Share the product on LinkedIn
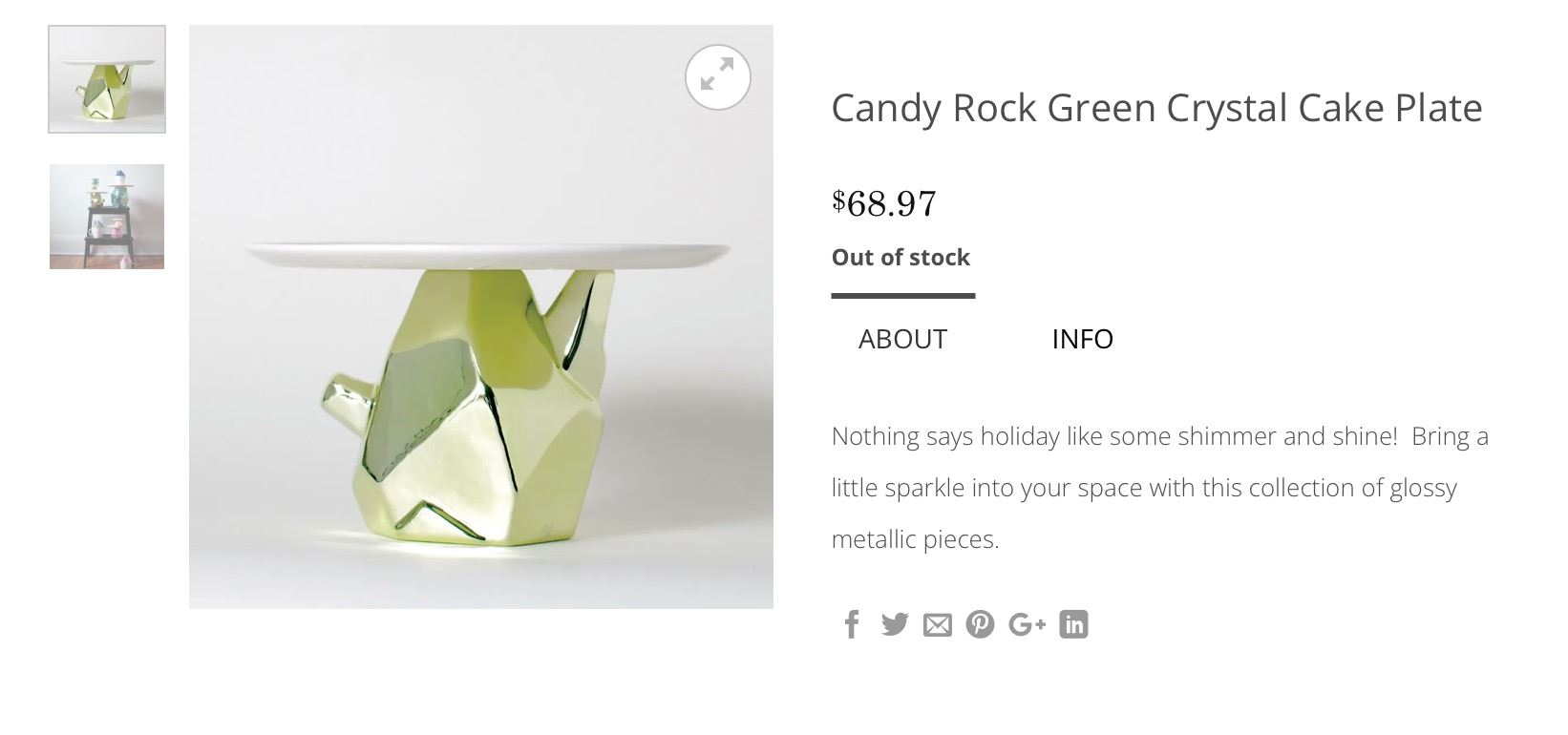Viewport: 1568px width, 735px height. [x=1073, y=624]
